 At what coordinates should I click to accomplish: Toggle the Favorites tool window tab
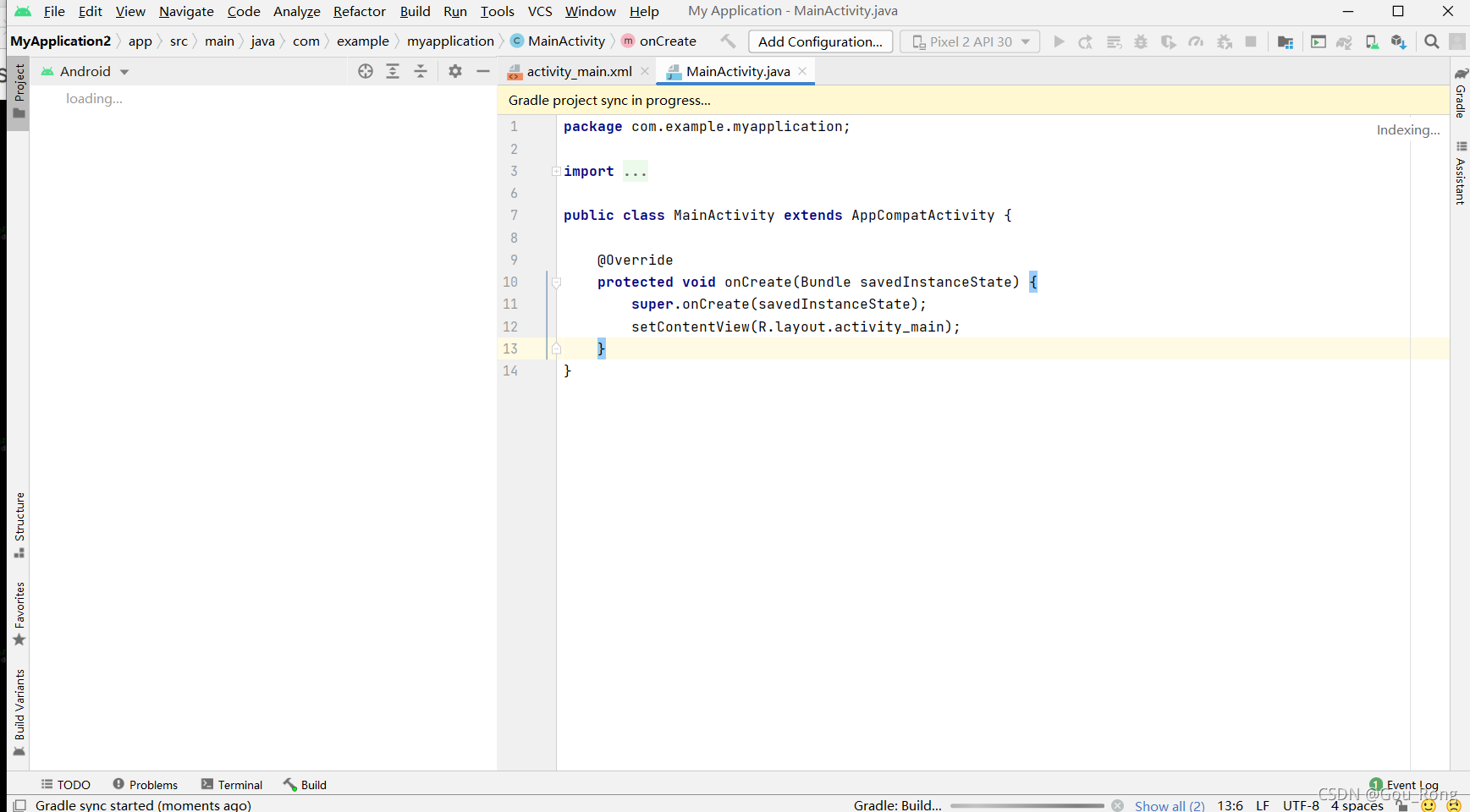[x=19, y=613]
